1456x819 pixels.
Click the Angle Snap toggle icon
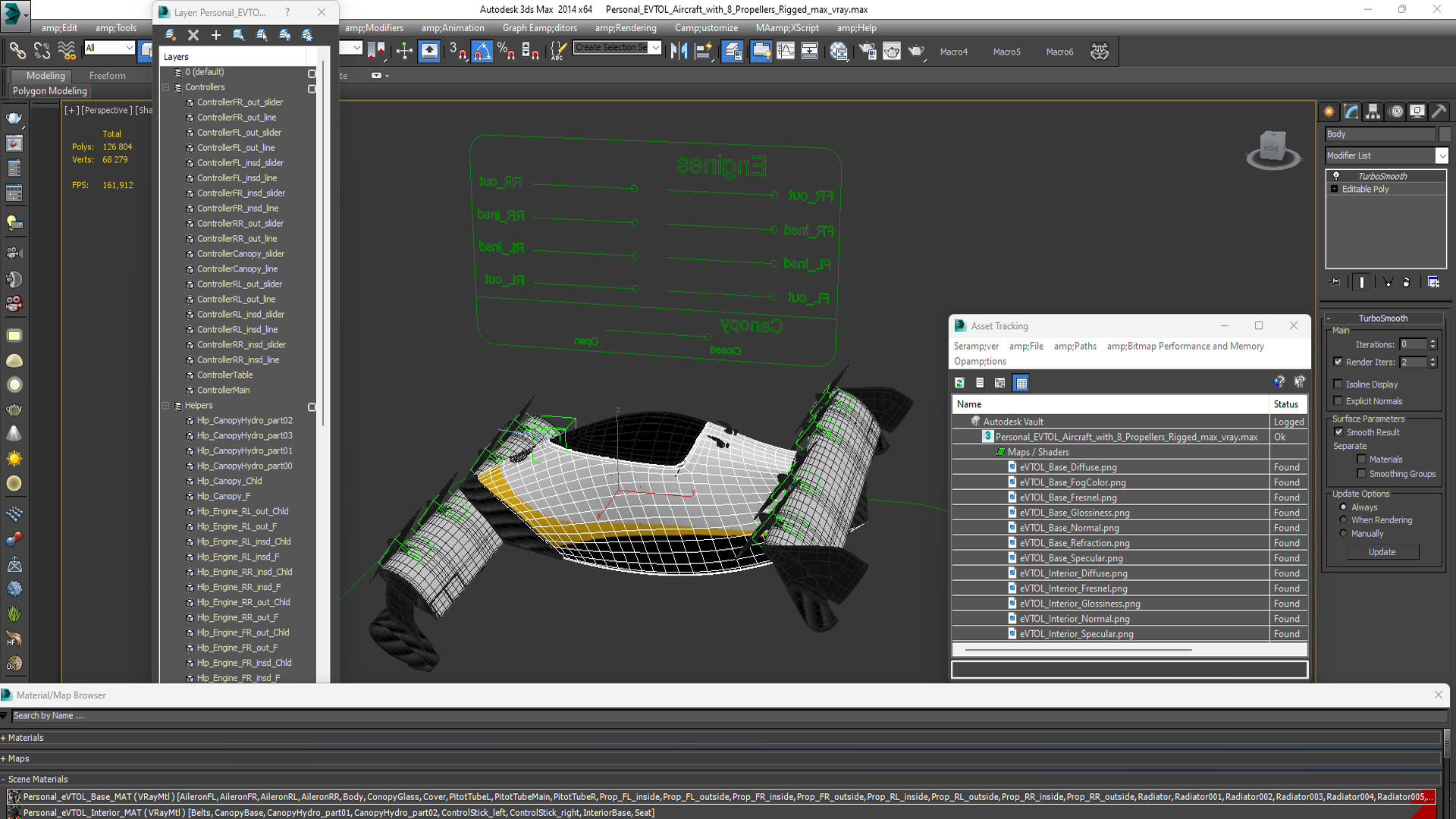click(x=482, y=52)
